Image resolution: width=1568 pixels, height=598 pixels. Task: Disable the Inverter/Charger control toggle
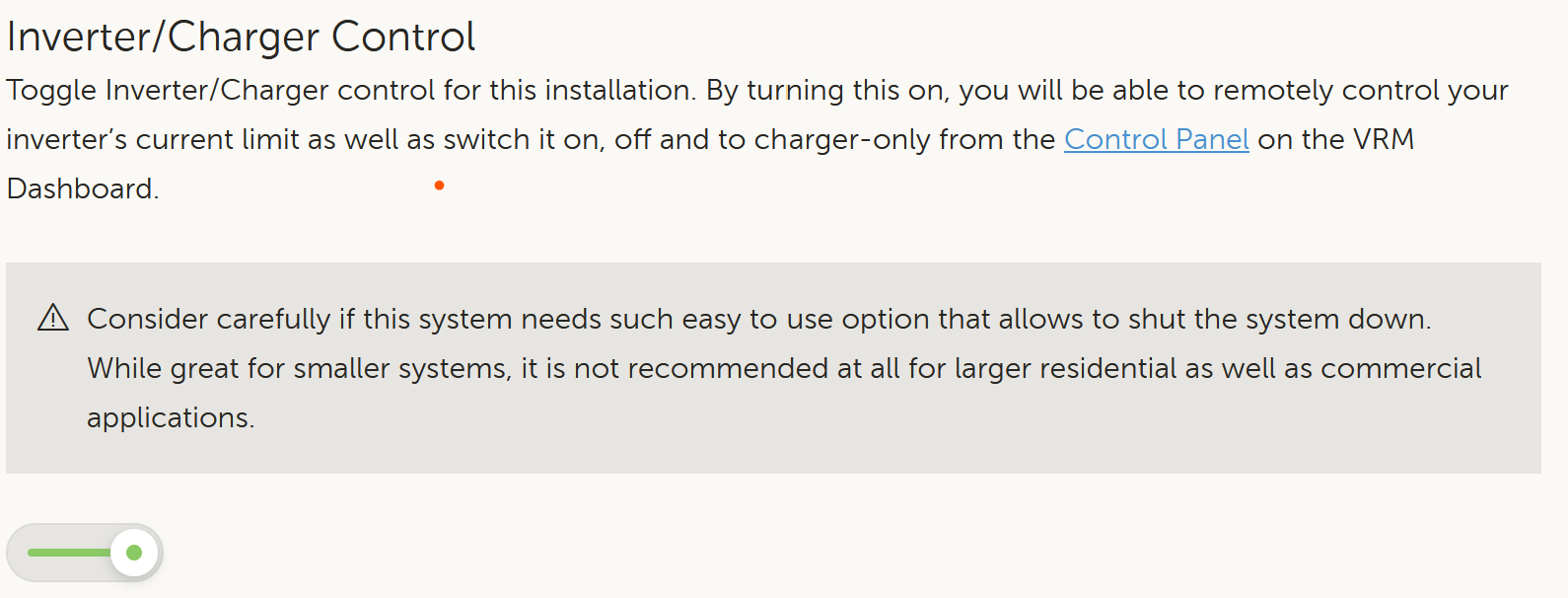pyautogui.click(x=85, y=553)
